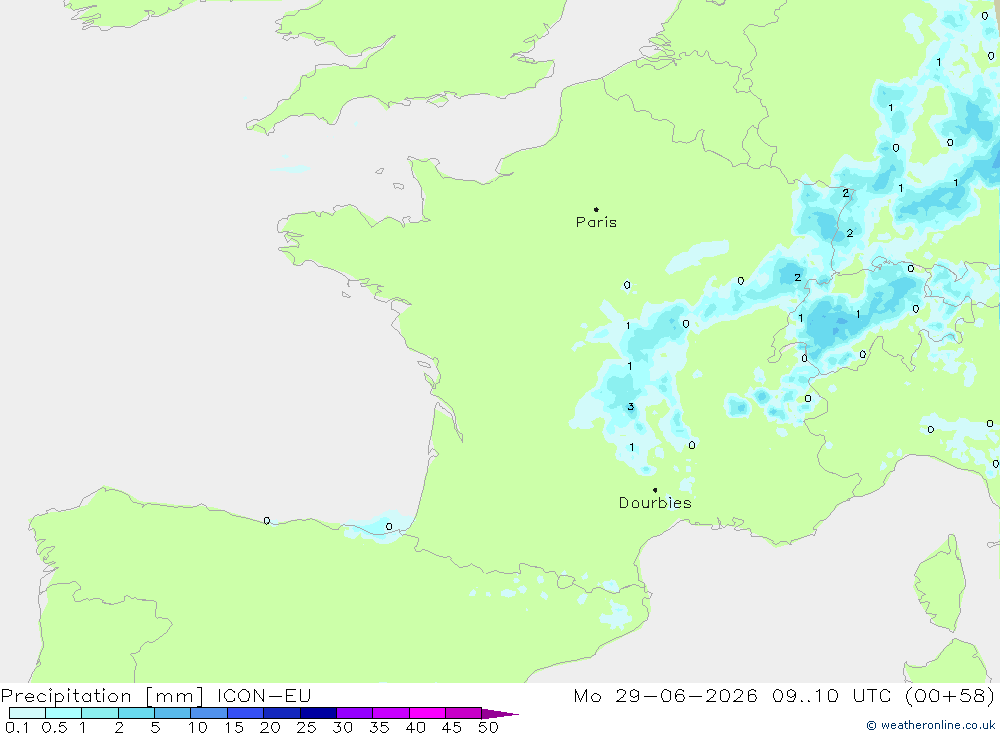Screen dimensions: 1000x733
Task: Click the '30' legend scale label
Action: click(343, 727)
